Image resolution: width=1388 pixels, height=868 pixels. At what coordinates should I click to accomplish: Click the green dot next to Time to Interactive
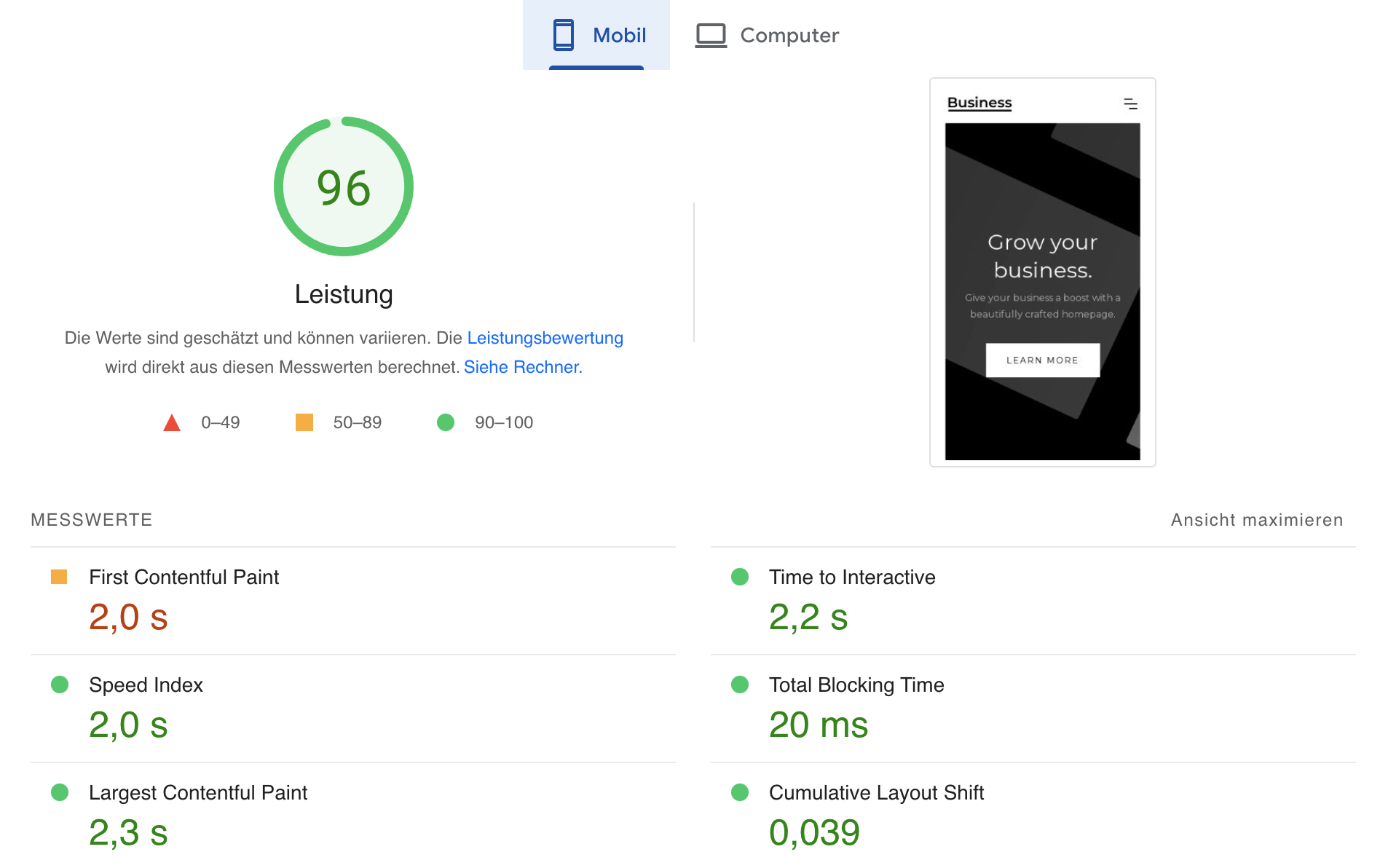click(x=740, y=577)
